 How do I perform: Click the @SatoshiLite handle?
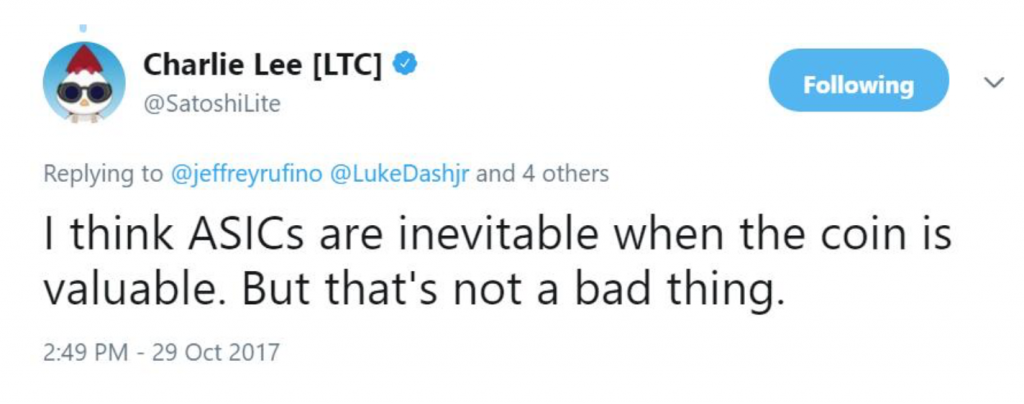pos(212,104)
